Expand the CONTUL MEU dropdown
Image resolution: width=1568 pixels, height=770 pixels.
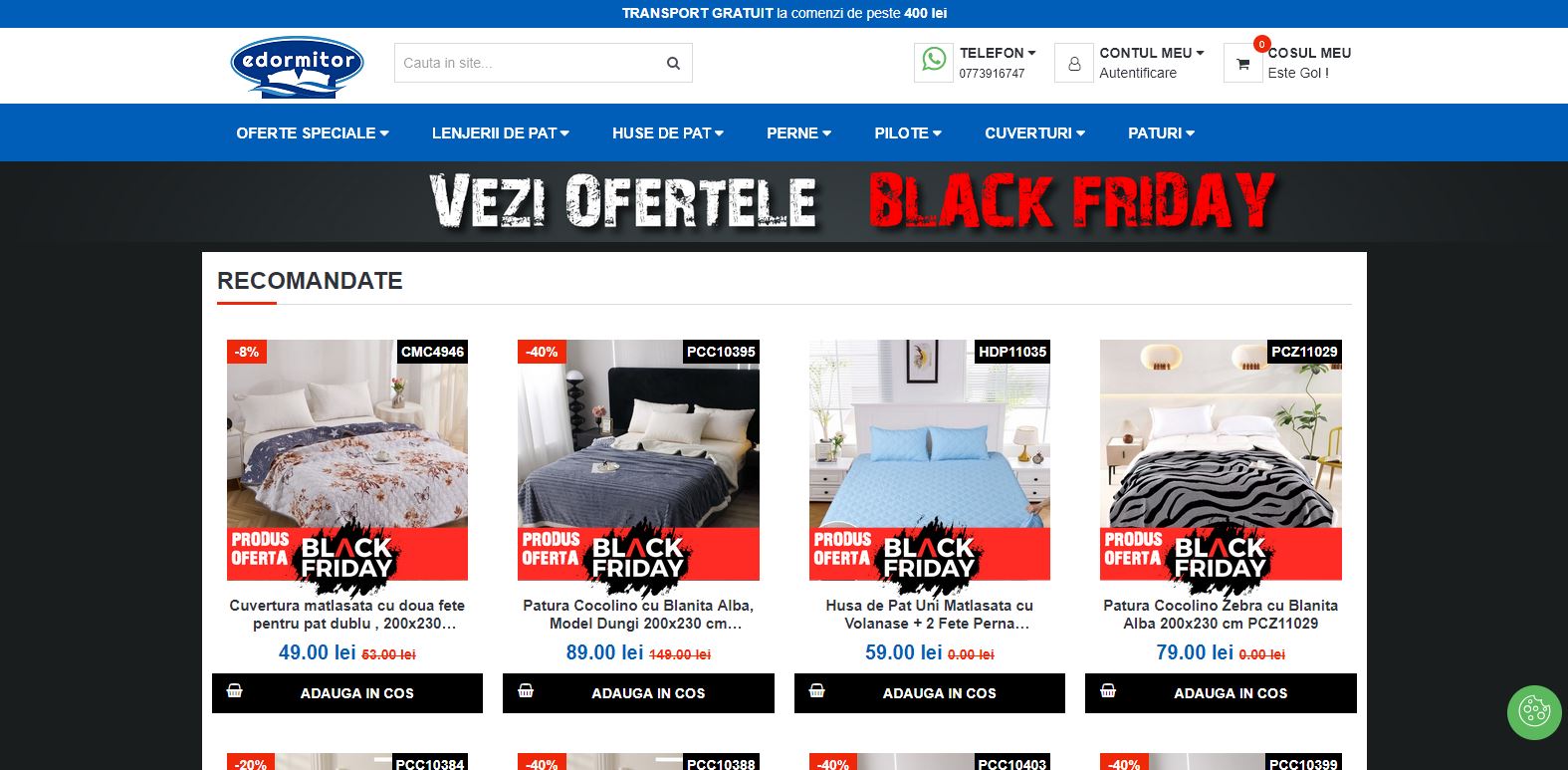point(1152,53)
